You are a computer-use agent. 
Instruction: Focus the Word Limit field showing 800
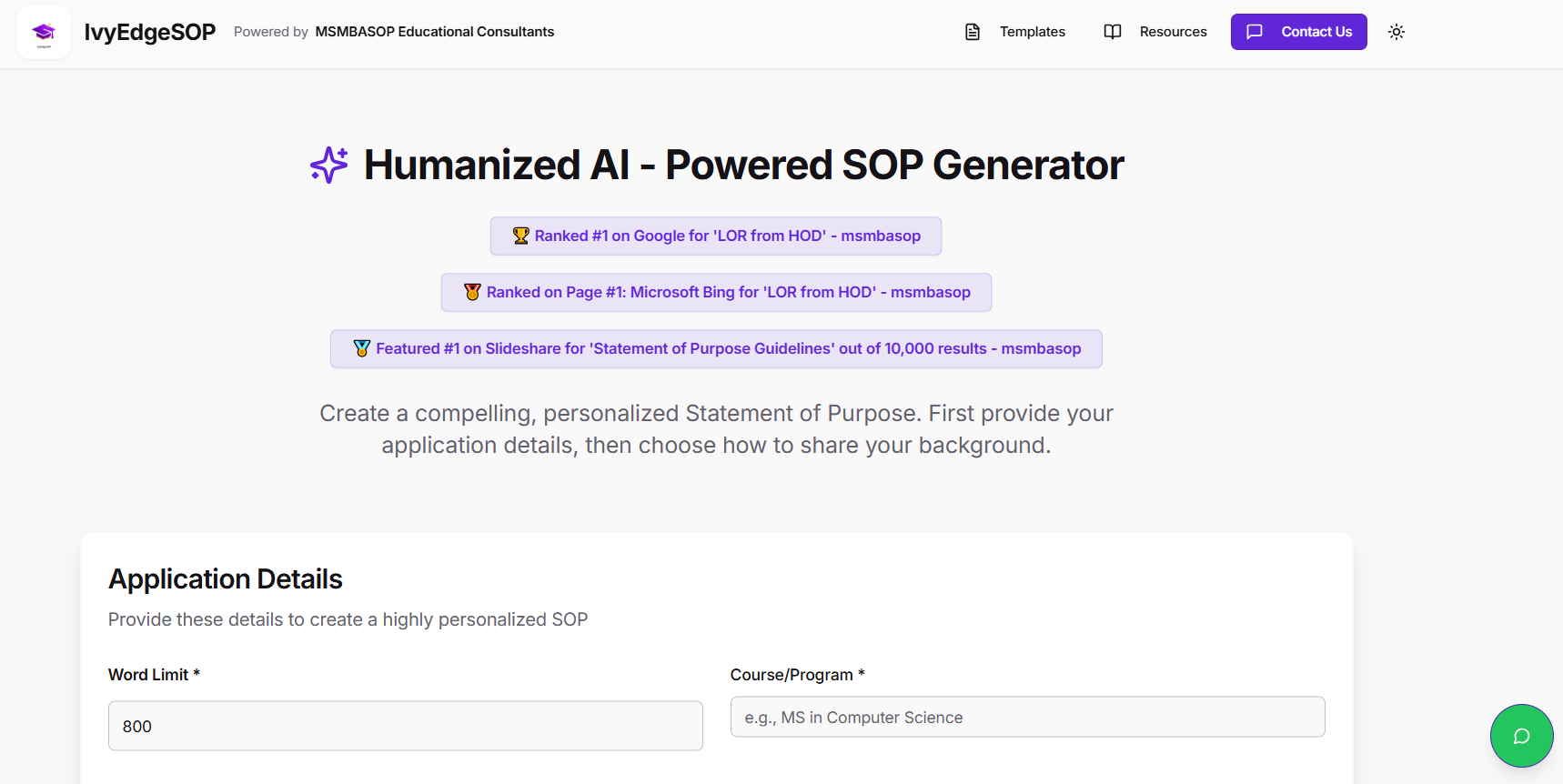405,726
